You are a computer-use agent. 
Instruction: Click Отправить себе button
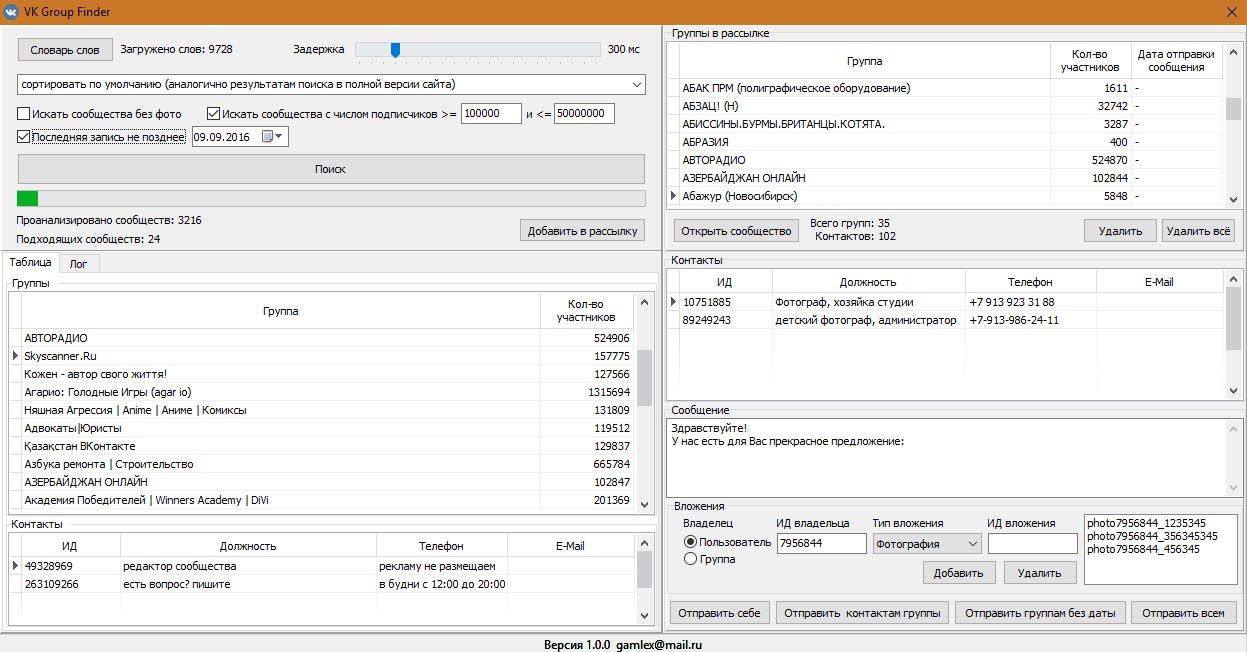(x=719, y=613)
